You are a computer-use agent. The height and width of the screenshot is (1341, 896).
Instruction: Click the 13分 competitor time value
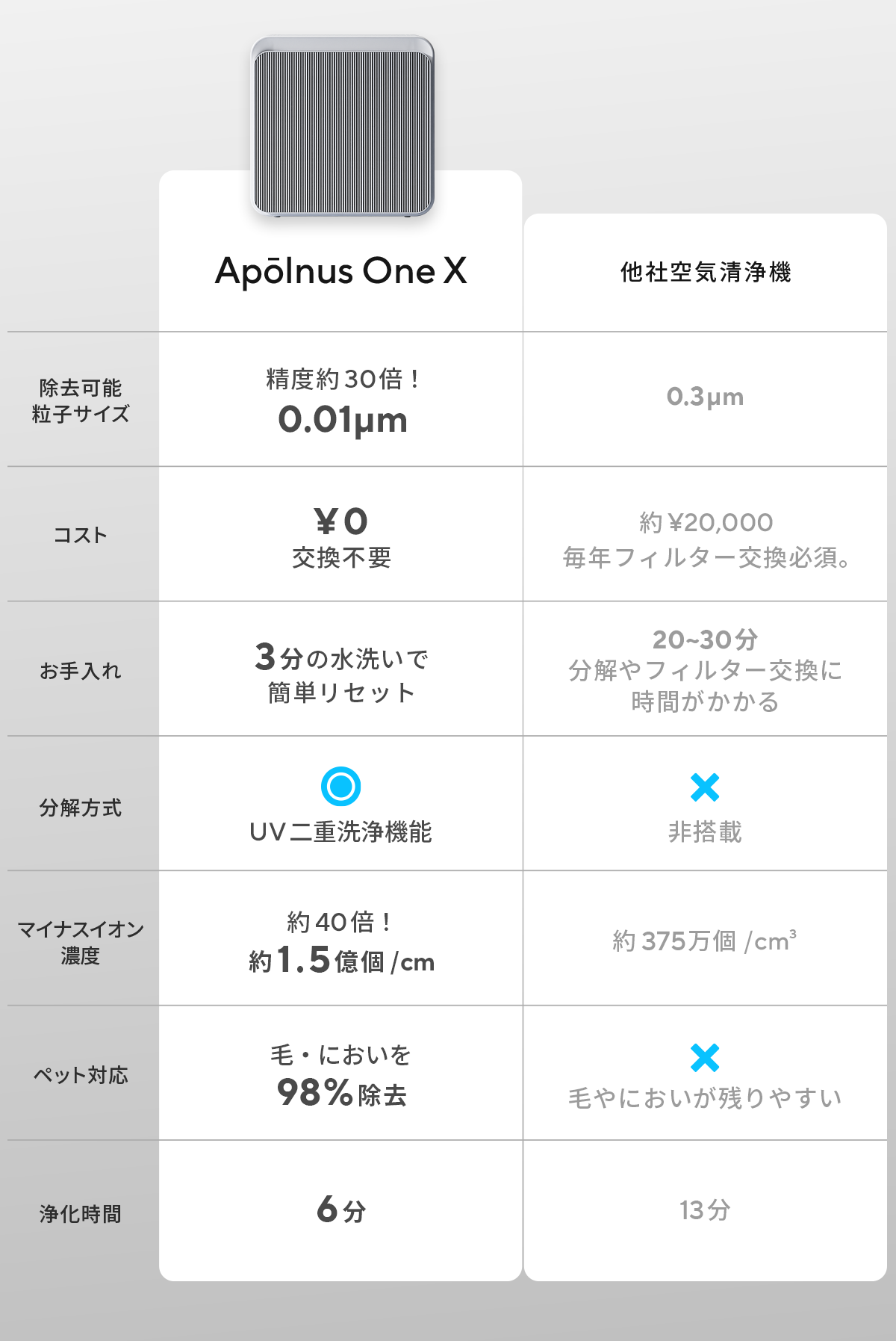[x=705, y=1210]
